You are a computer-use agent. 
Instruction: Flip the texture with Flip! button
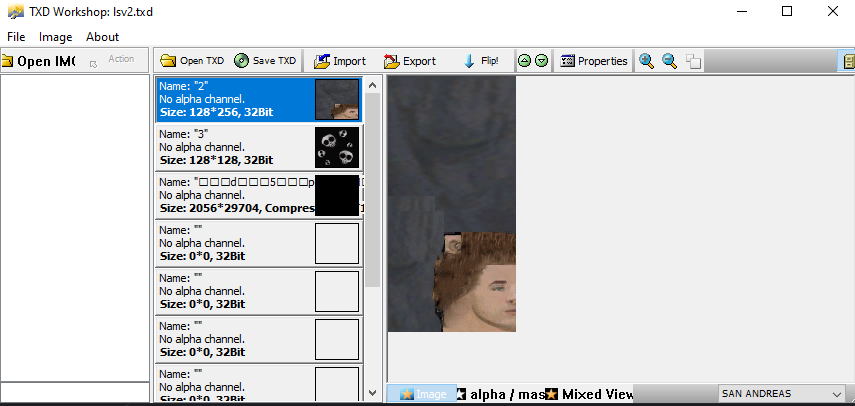(481, 61)
